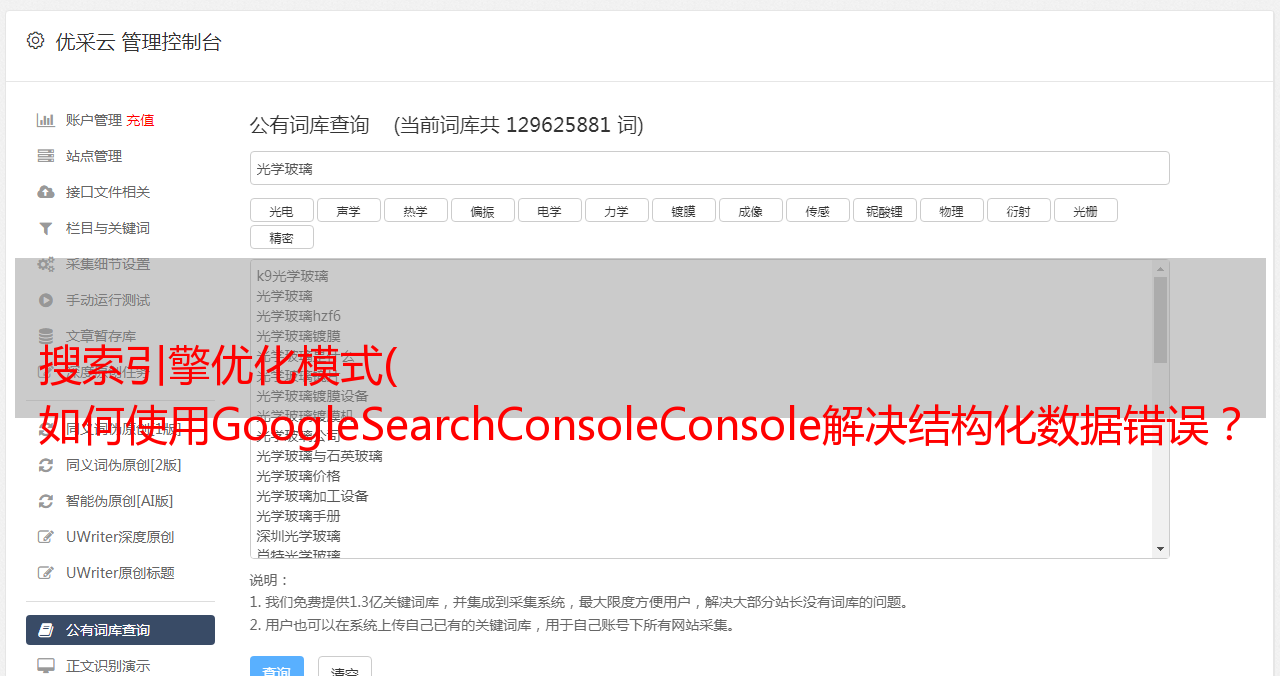Viewport: 1280px width, 676px height.
Task: Click the results list scrollbar thumb
Action: tap(1160, 320)
